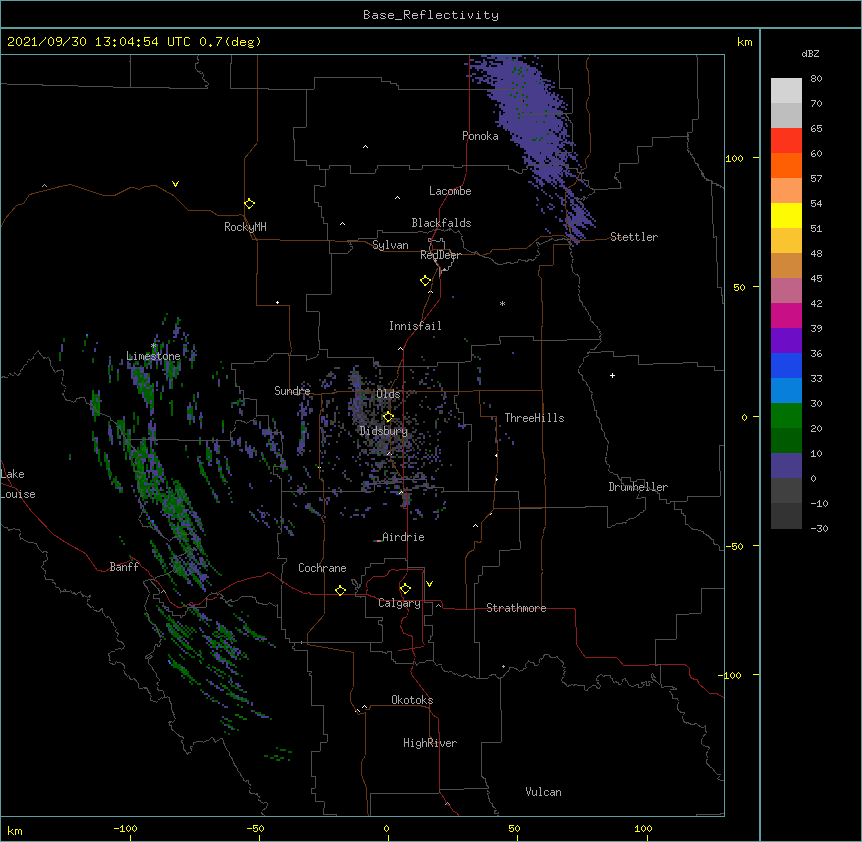Click the yellow diamond marker above RockyMH

pyautogui.click(x=250, y=204)
